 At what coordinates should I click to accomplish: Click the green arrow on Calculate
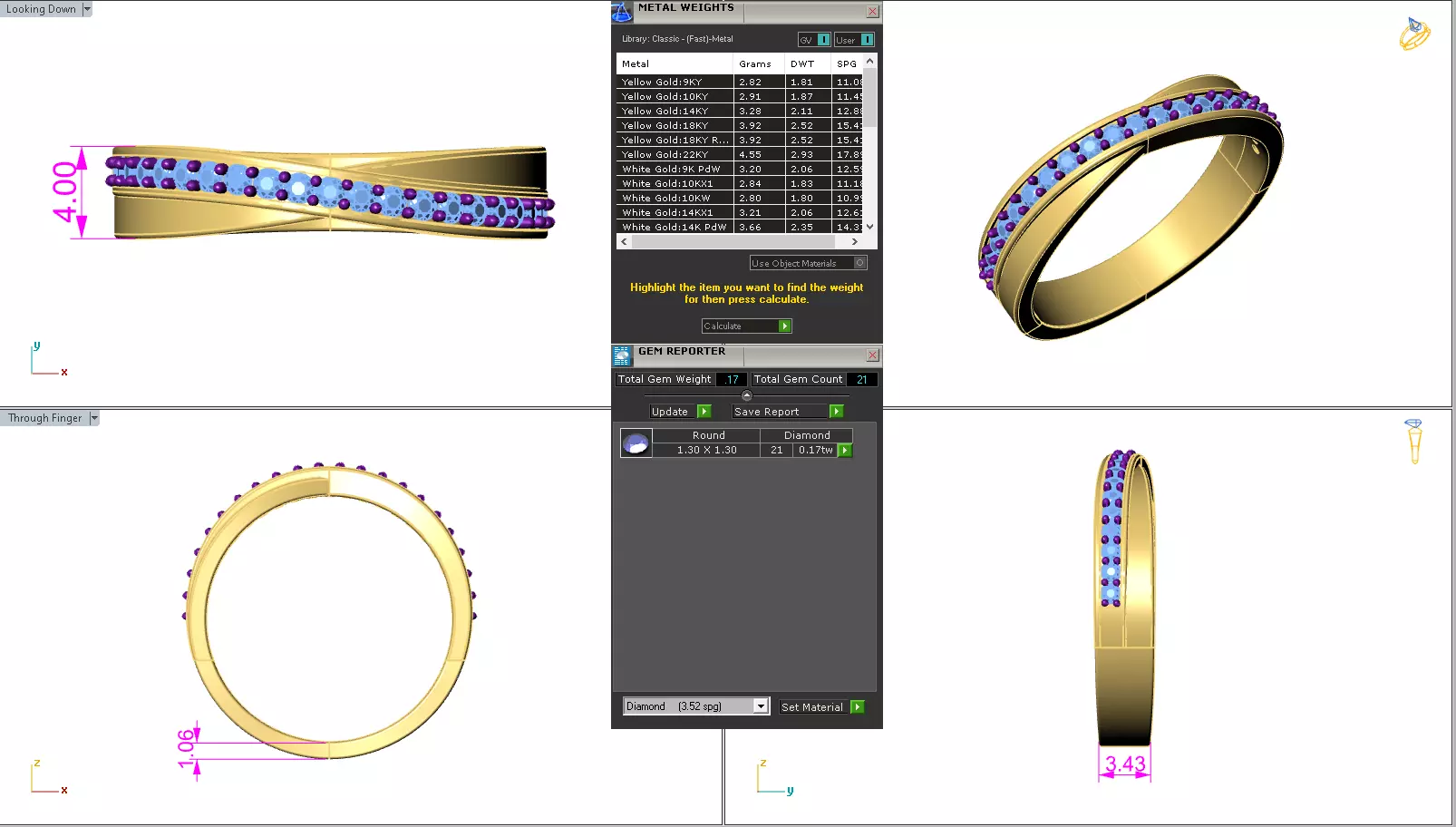pyautogui.click(x=785, y=326)
